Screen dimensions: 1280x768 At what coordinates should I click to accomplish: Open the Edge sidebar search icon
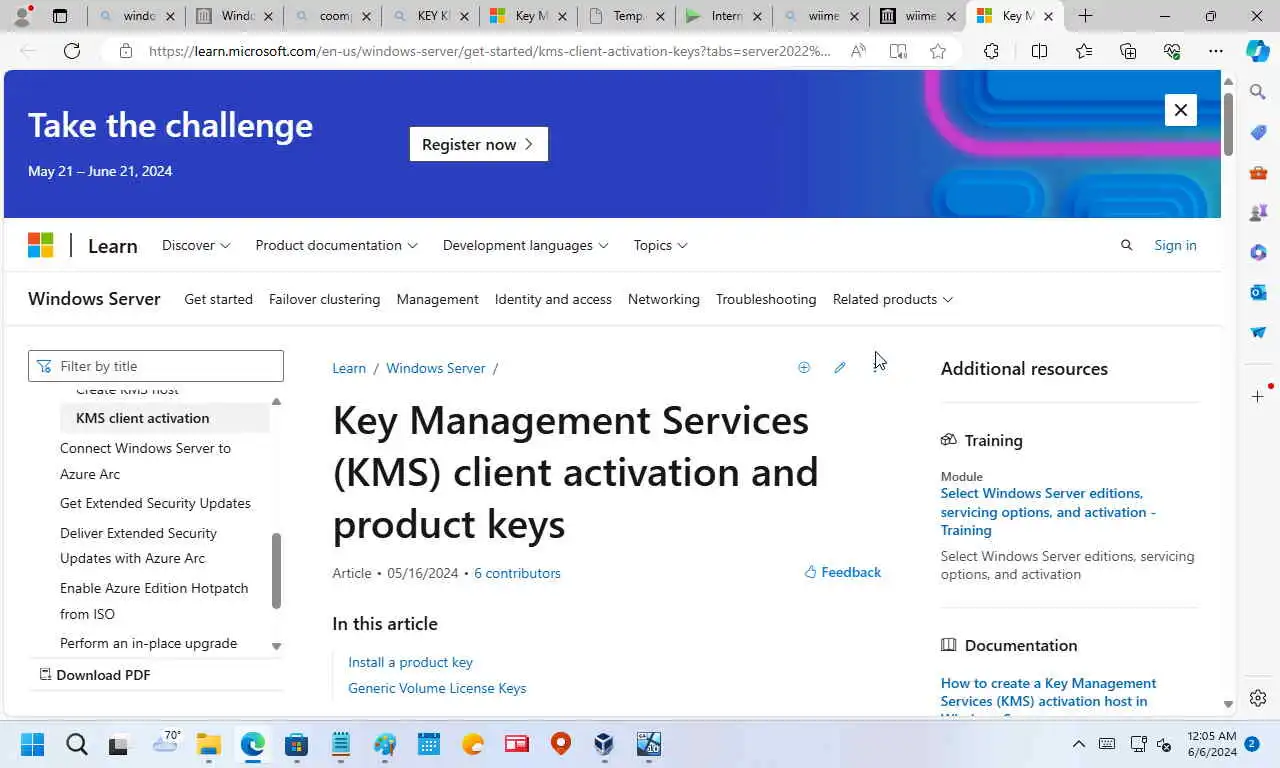[x=1258, y=92]
